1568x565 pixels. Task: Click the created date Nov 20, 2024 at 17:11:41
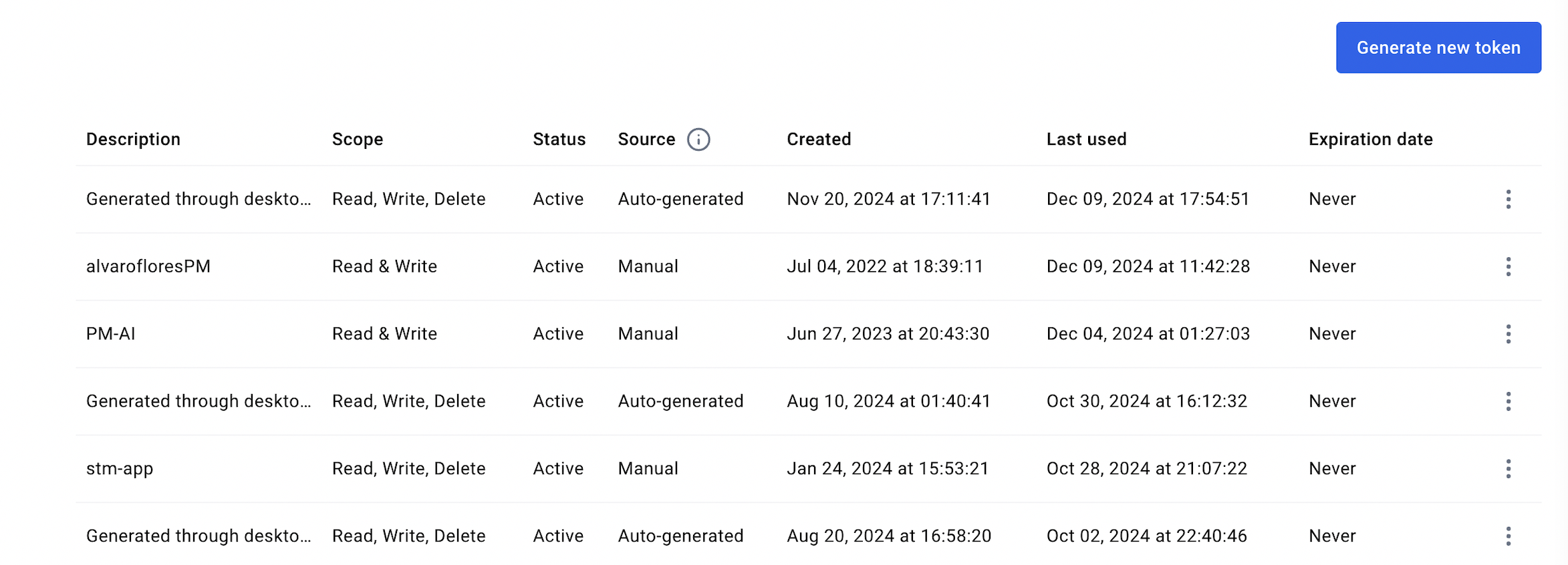coord(888,199)
